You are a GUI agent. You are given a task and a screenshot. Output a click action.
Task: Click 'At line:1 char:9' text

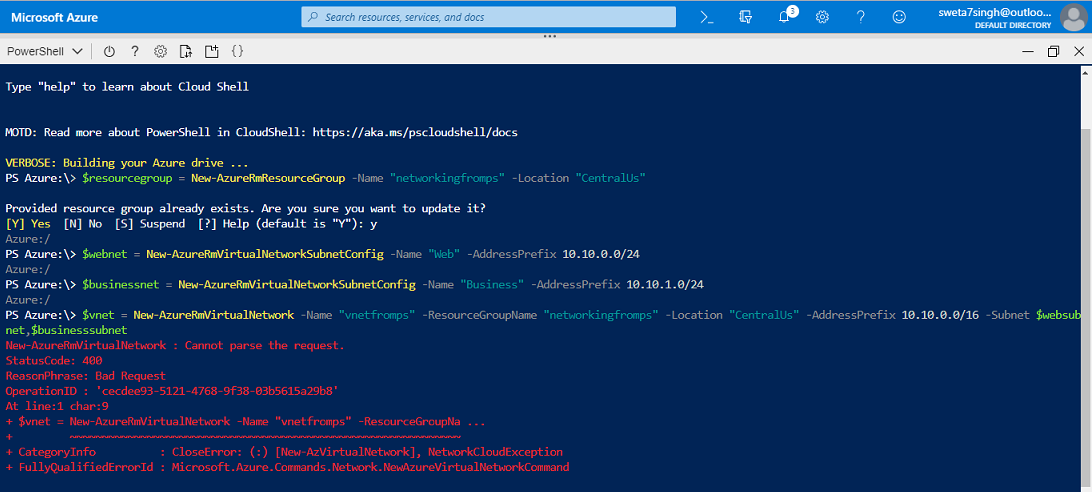click(x=56, y=406)
